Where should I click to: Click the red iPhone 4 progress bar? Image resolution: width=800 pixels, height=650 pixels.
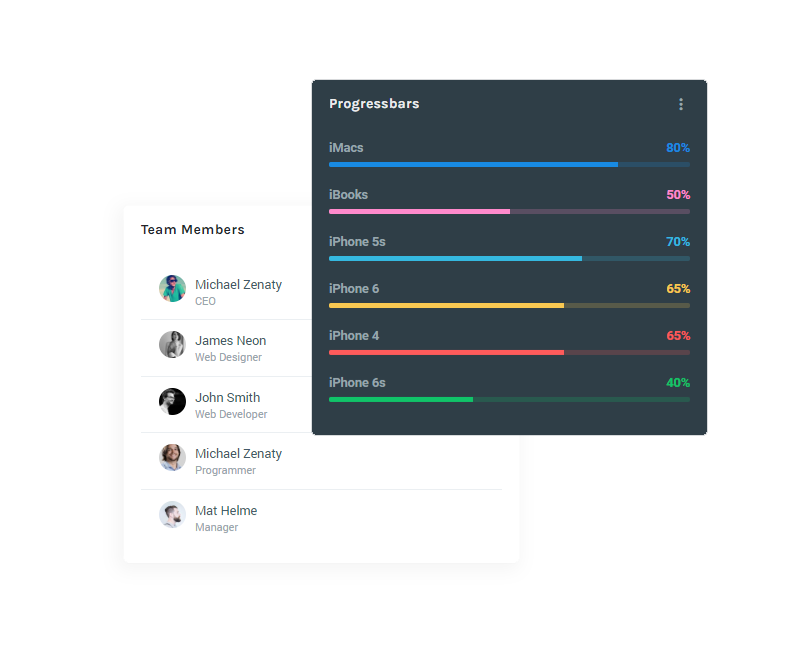click(x=509, y=353)
